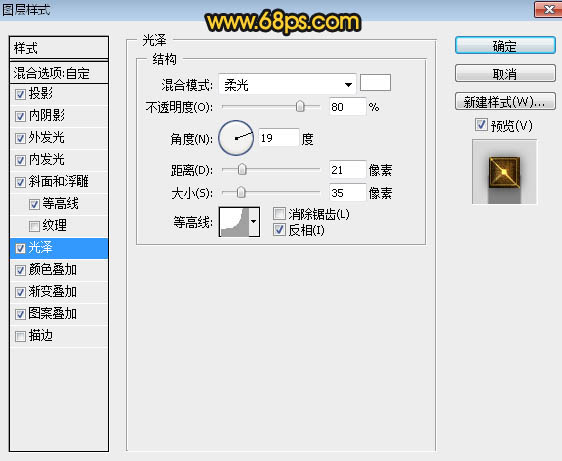This screenshot has width=562, height=461.
Task: Uncheck the 内发光 inner glow checkbox
Action: tap(20, 160)
